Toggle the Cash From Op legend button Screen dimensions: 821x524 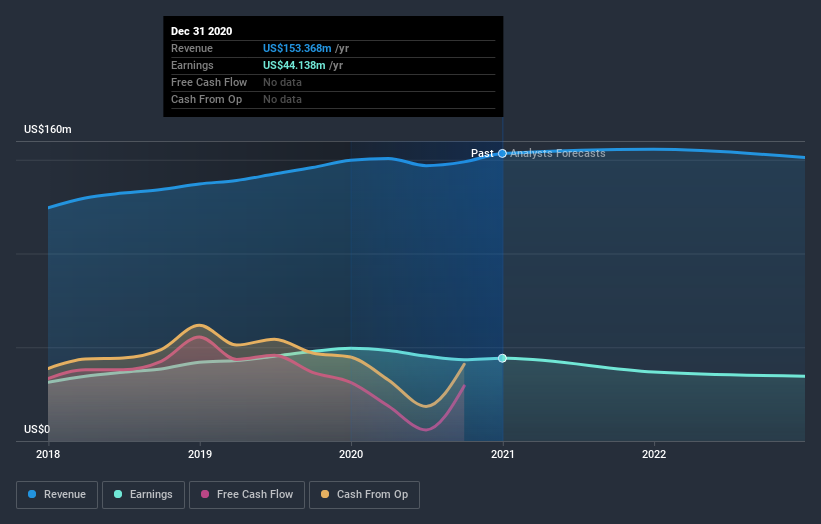pyautogui.click(x=364, y=495)
